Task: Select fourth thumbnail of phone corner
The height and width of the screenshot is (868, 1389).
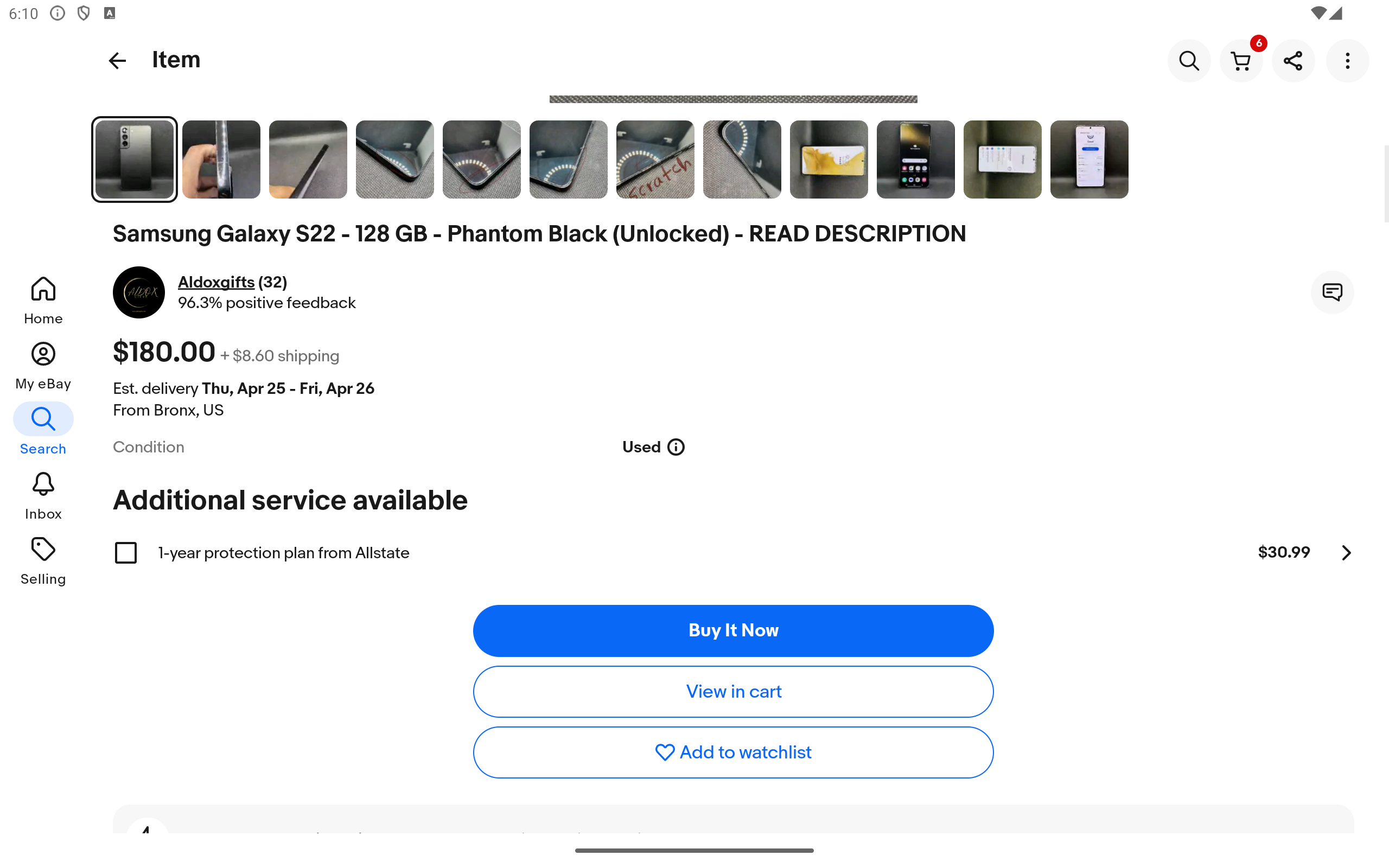Action: pyautogui.click(x=395, y=159)
